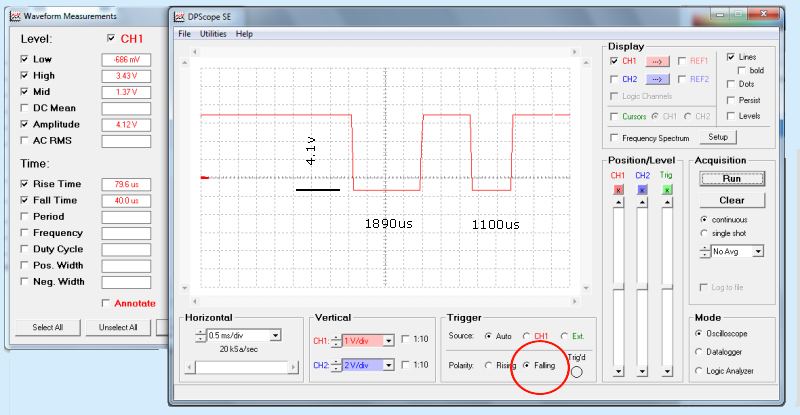Click the Trig level slider thumb
The image size is (800, 415).
pyautogui.click(x=667, y=287)
